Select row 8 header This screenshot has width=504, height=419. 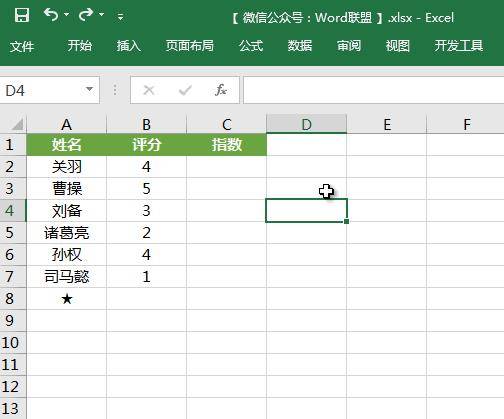coord(13,298)
